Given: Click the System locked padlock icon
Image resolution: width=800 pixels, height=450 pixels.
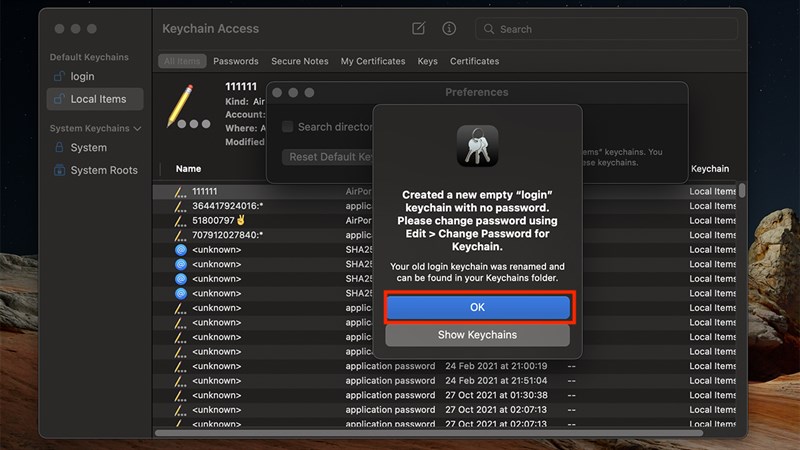Looking at the screenshot, I should click(x=59, y=147).
